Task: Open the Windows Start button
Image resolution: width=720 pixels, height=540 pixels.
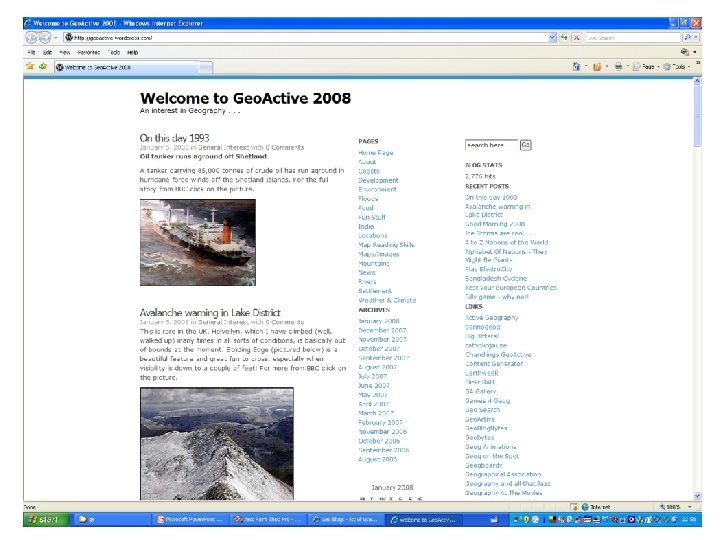Action: (x=45, y=519)
